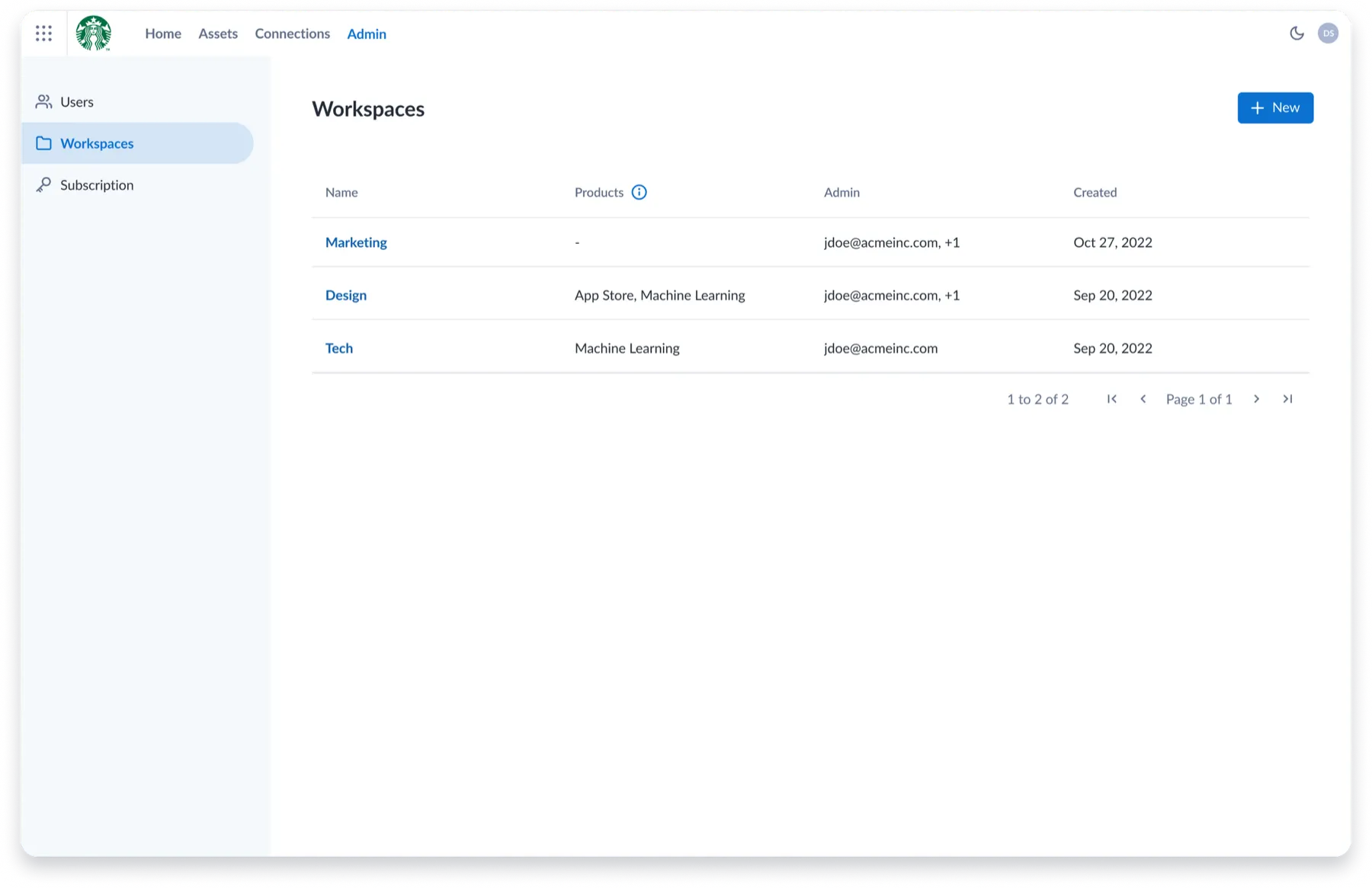Open the Assets tab
This screenshot has width=1372, height=888.
(218, 34)
